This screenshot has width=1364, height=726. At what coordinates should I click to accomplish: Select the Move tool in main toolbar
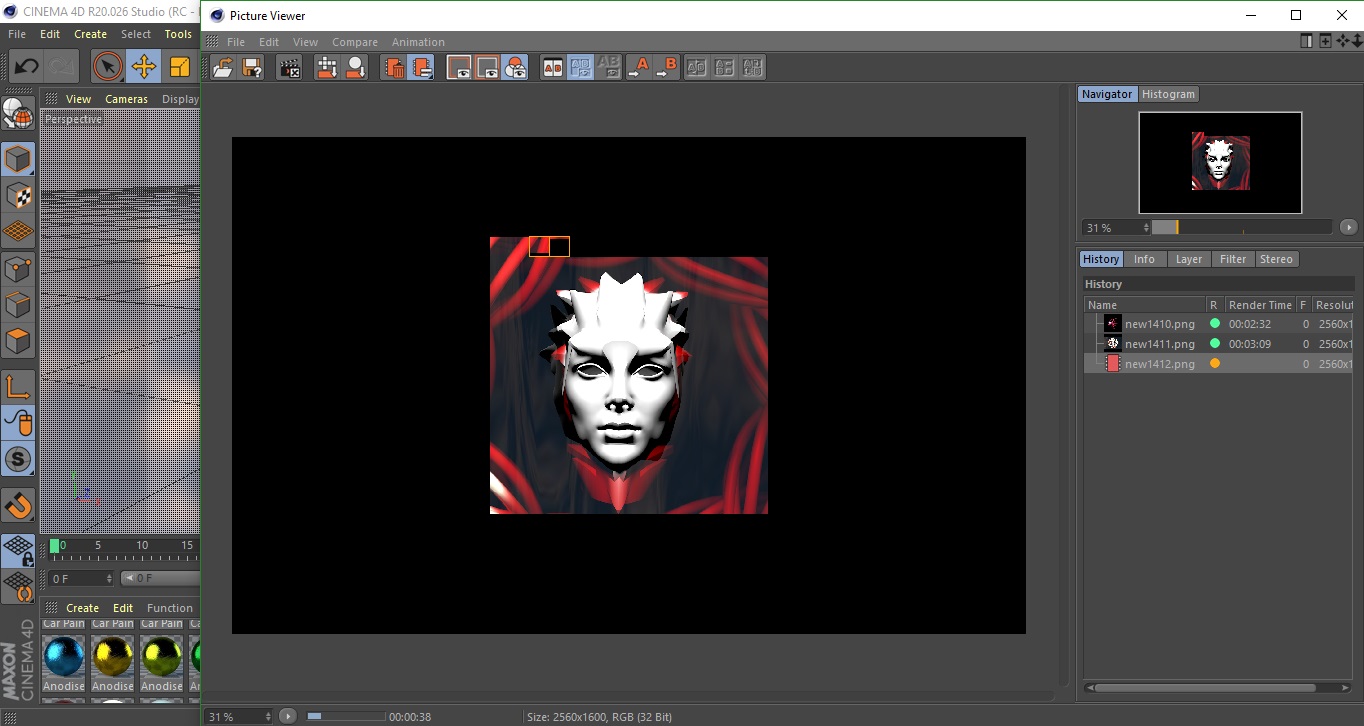(x=143, y=67)
